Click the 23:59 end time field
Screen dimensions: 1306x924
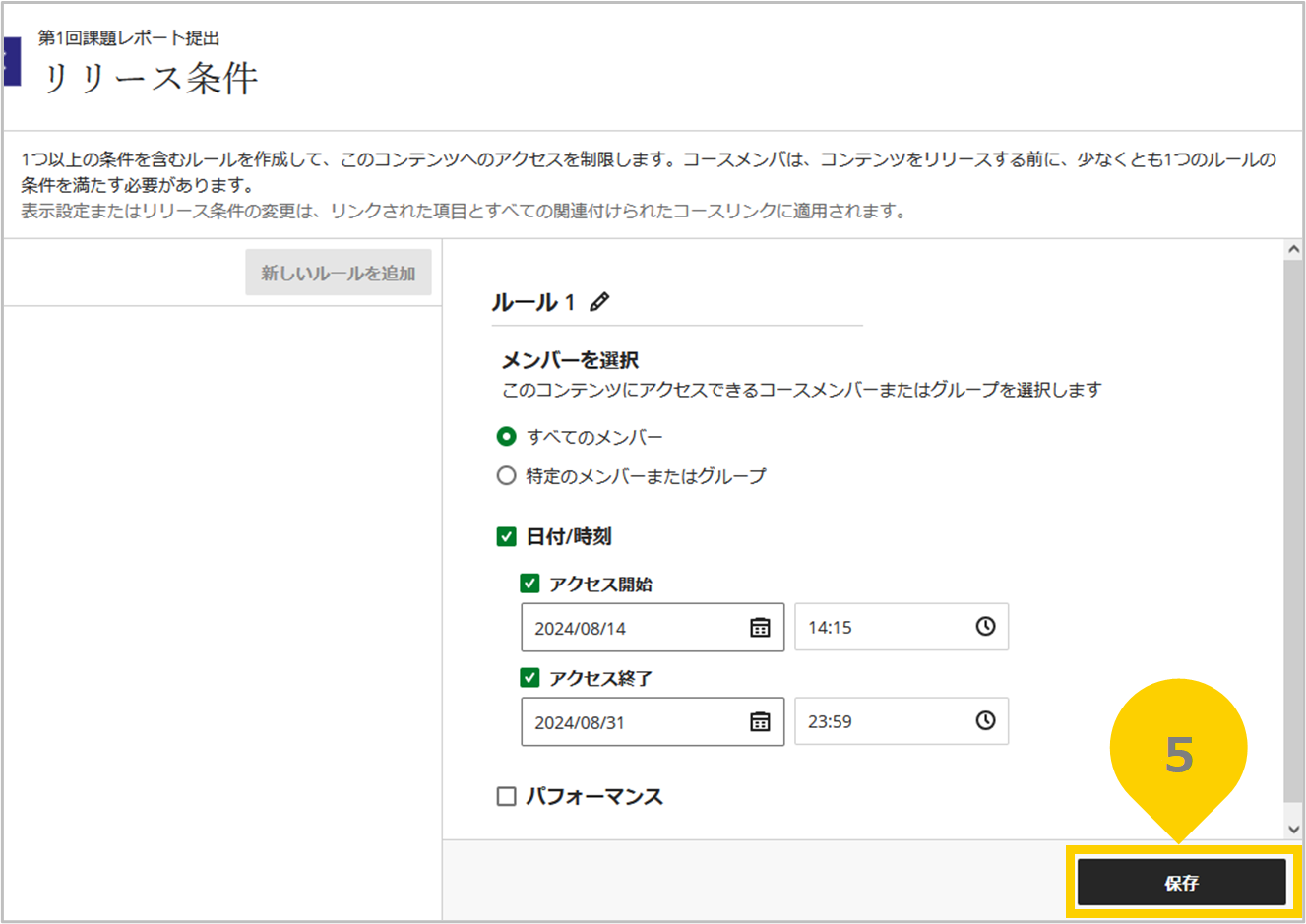point(902,721)
